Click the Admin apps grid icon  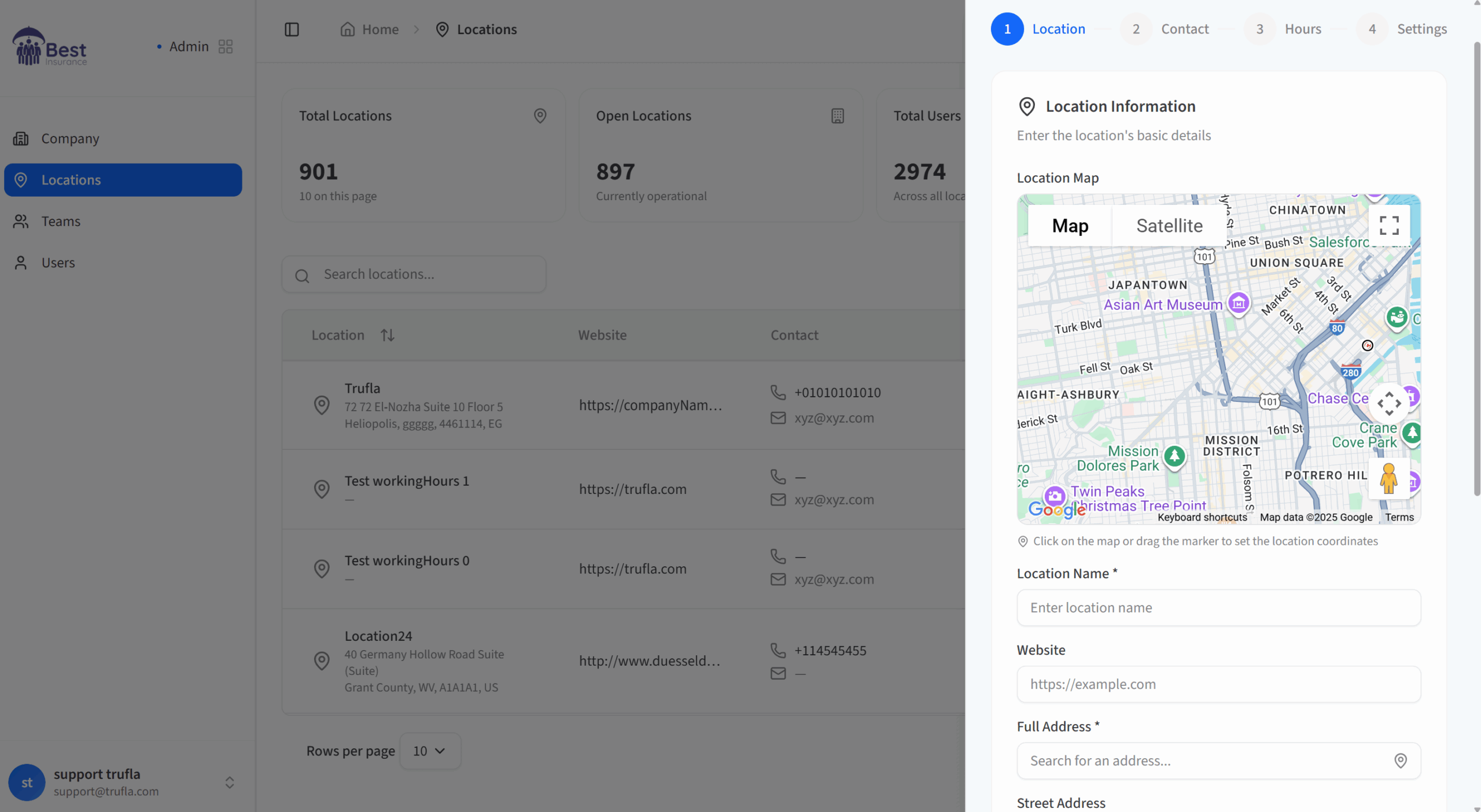226,46
